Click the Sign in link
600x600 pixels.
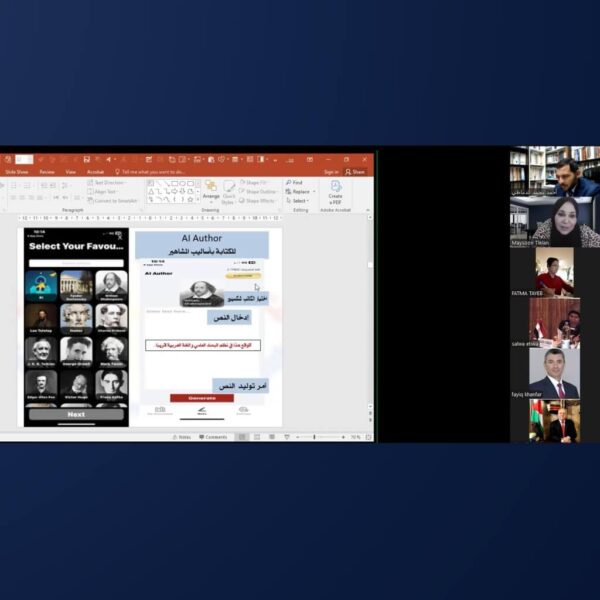[331, 171]
